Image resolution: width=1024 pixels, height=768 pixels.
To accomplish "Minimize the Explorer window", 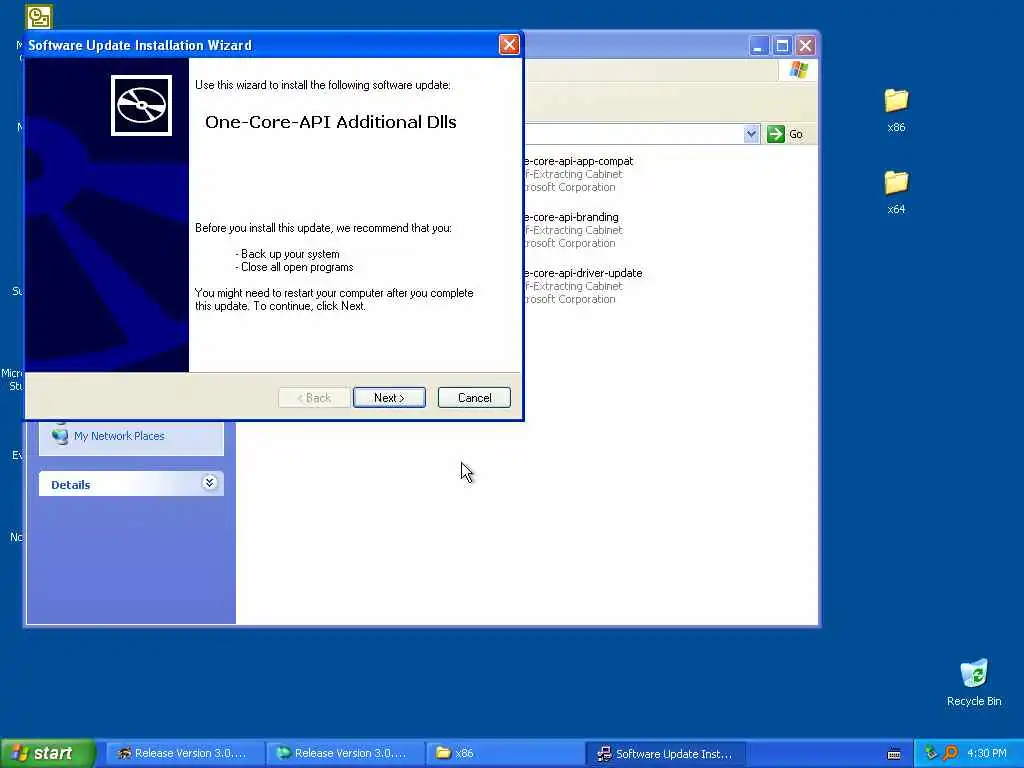I will [x=758, y=46].
